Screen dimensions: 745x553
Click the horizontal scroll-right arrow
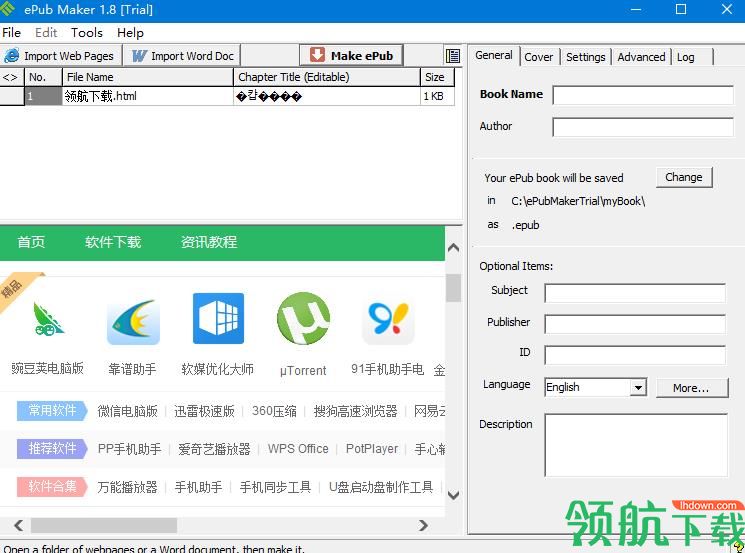click(423, 525)
